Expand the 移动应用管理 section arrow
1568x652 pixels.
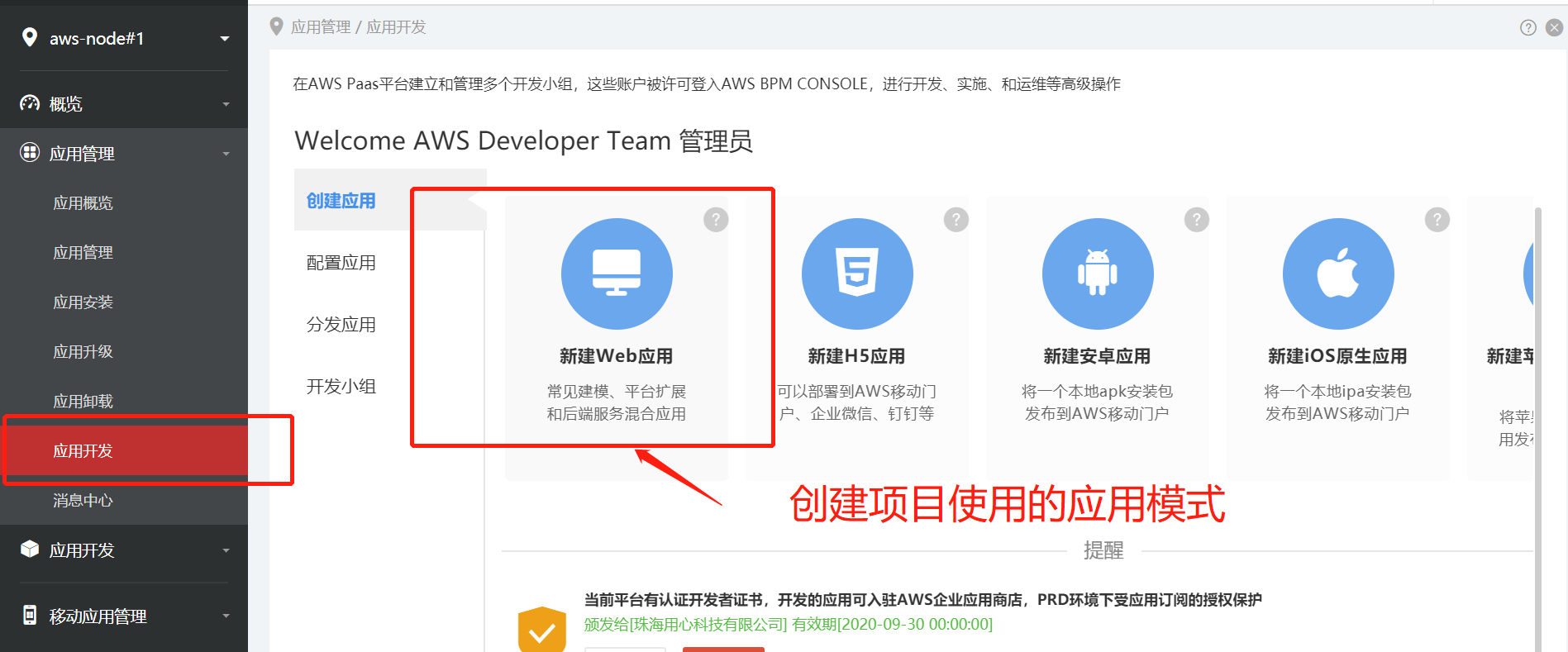click(x=226, y=616)
